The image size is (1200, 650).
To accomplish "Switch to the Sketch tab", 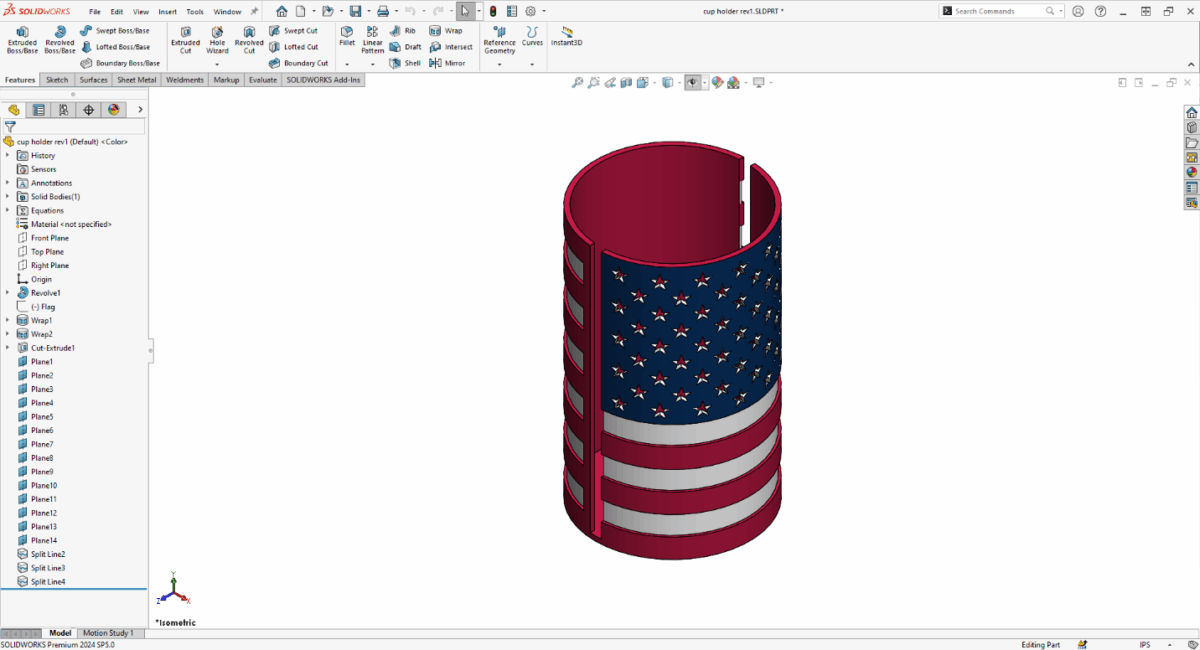I will coord(57,79).
